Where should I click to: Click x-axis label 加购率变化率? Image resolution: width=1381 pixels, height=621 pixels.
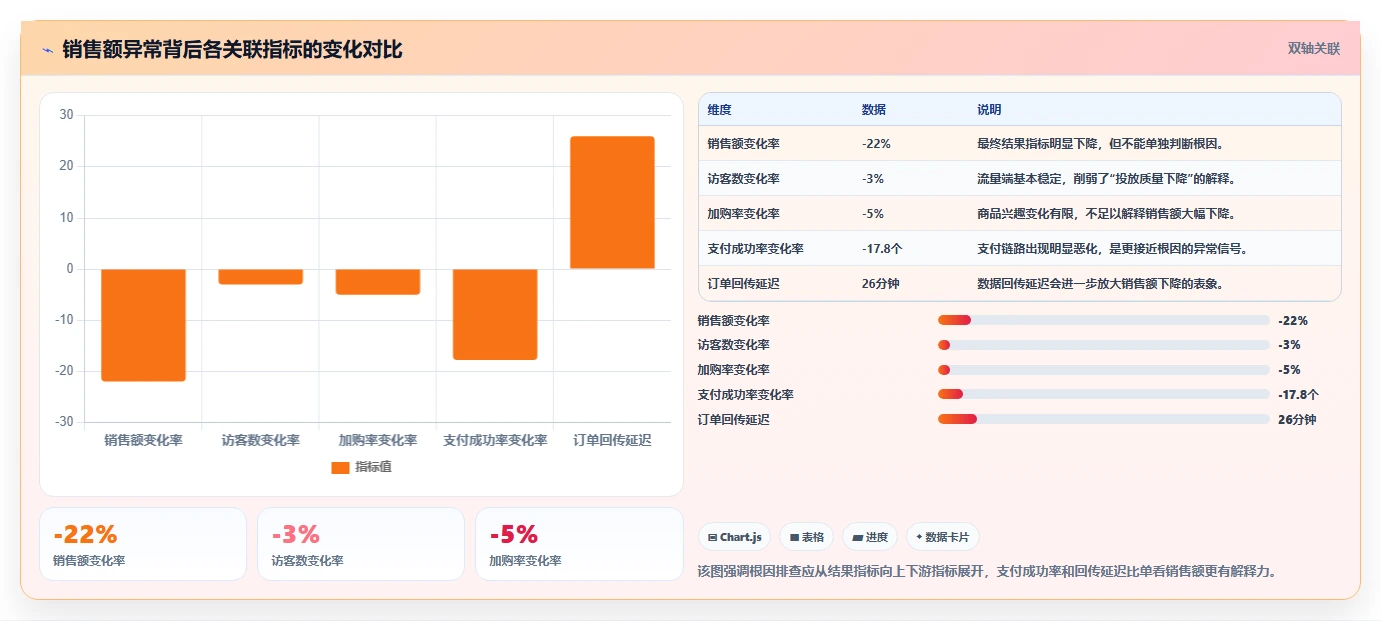tap(378, 441)
